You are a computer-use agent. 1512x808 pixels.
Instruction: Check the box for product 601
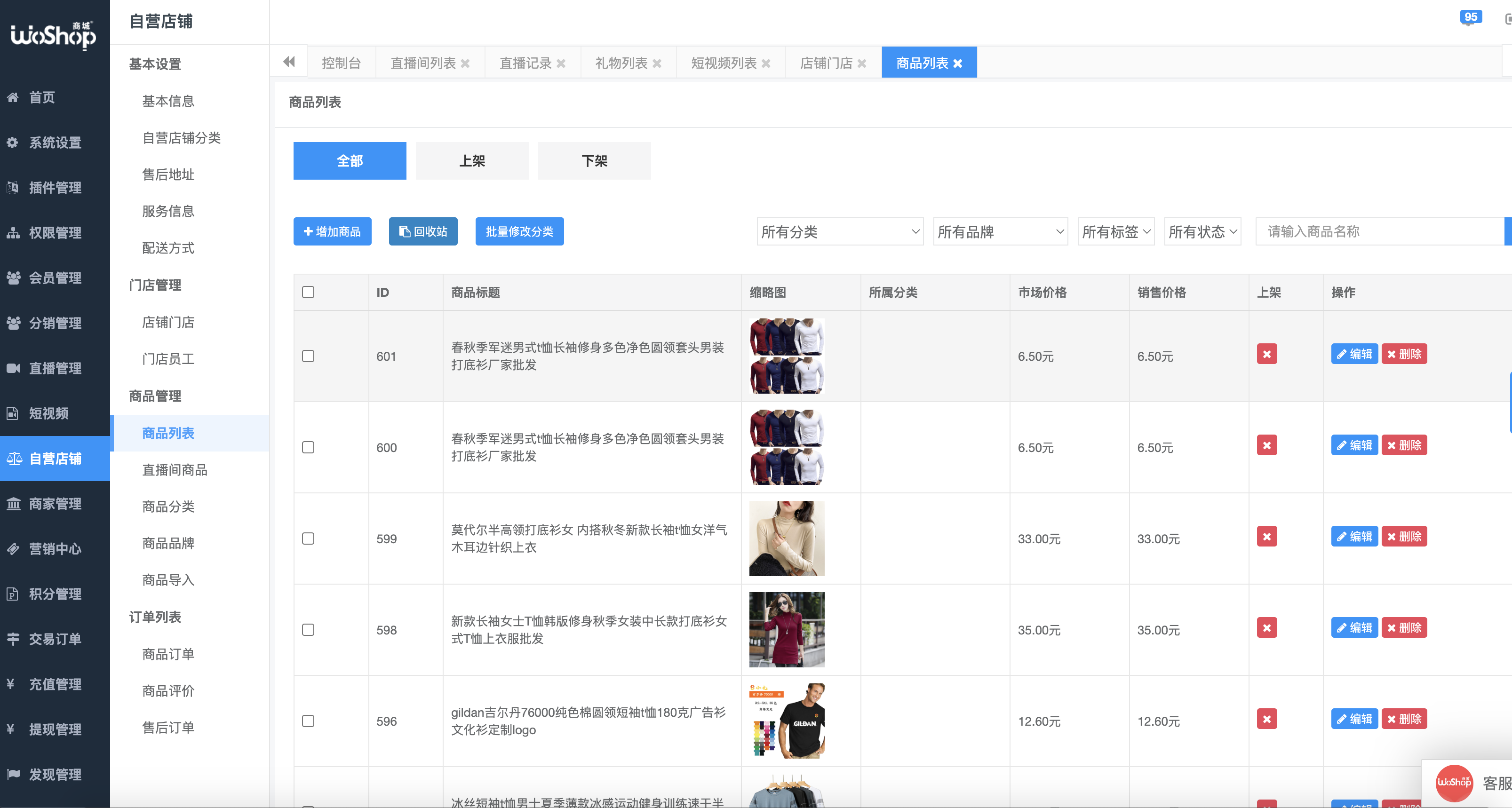tap(308, 356)
